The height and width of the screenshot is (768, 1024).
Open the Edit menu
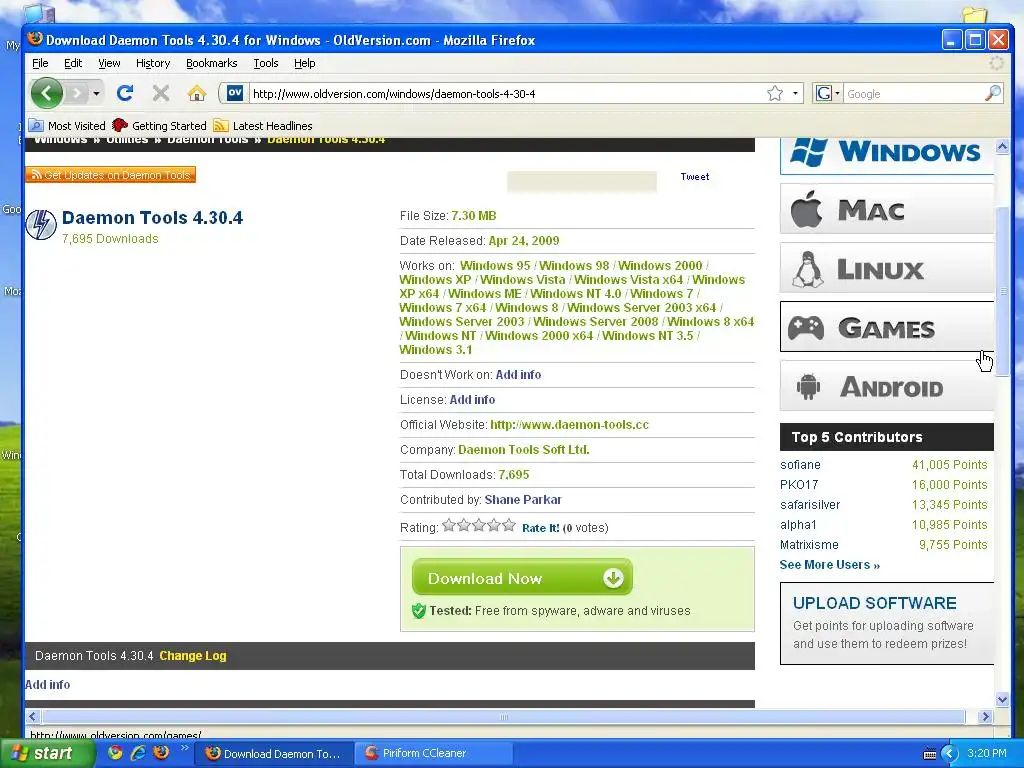[x=72, y=63]
